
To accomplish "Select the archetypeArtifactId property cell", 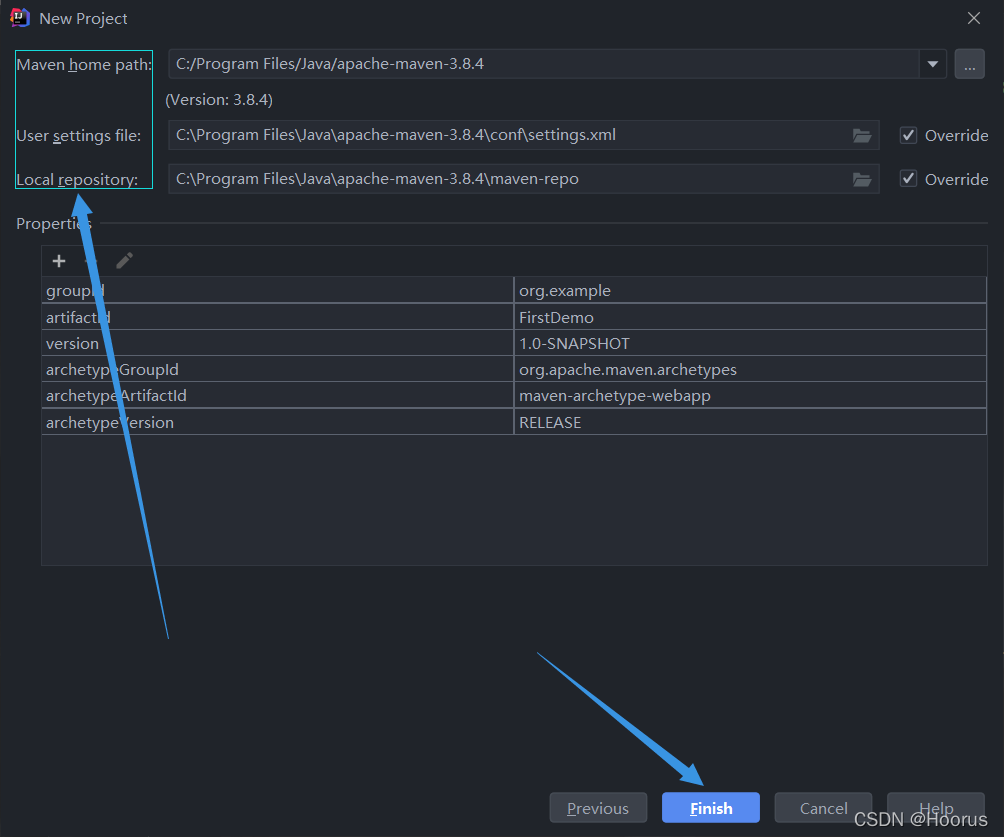I will click(277, 396).
